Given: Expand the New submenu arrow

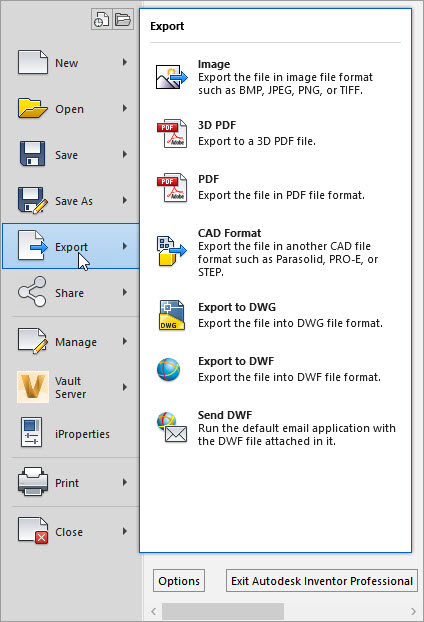Looking at the screenshot, I should tap(125, 62).
